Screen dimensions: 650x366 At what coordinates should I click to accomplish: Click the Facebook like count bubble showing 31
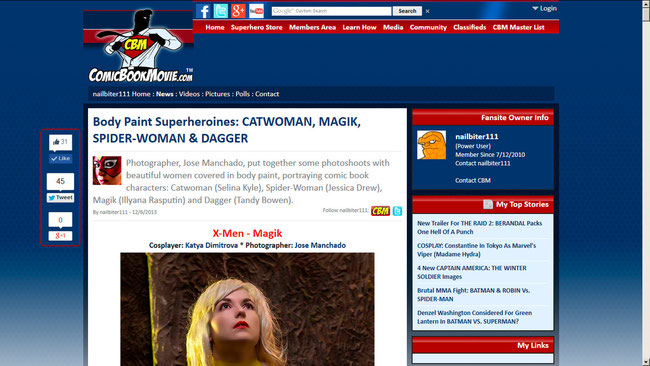[61, 142]
